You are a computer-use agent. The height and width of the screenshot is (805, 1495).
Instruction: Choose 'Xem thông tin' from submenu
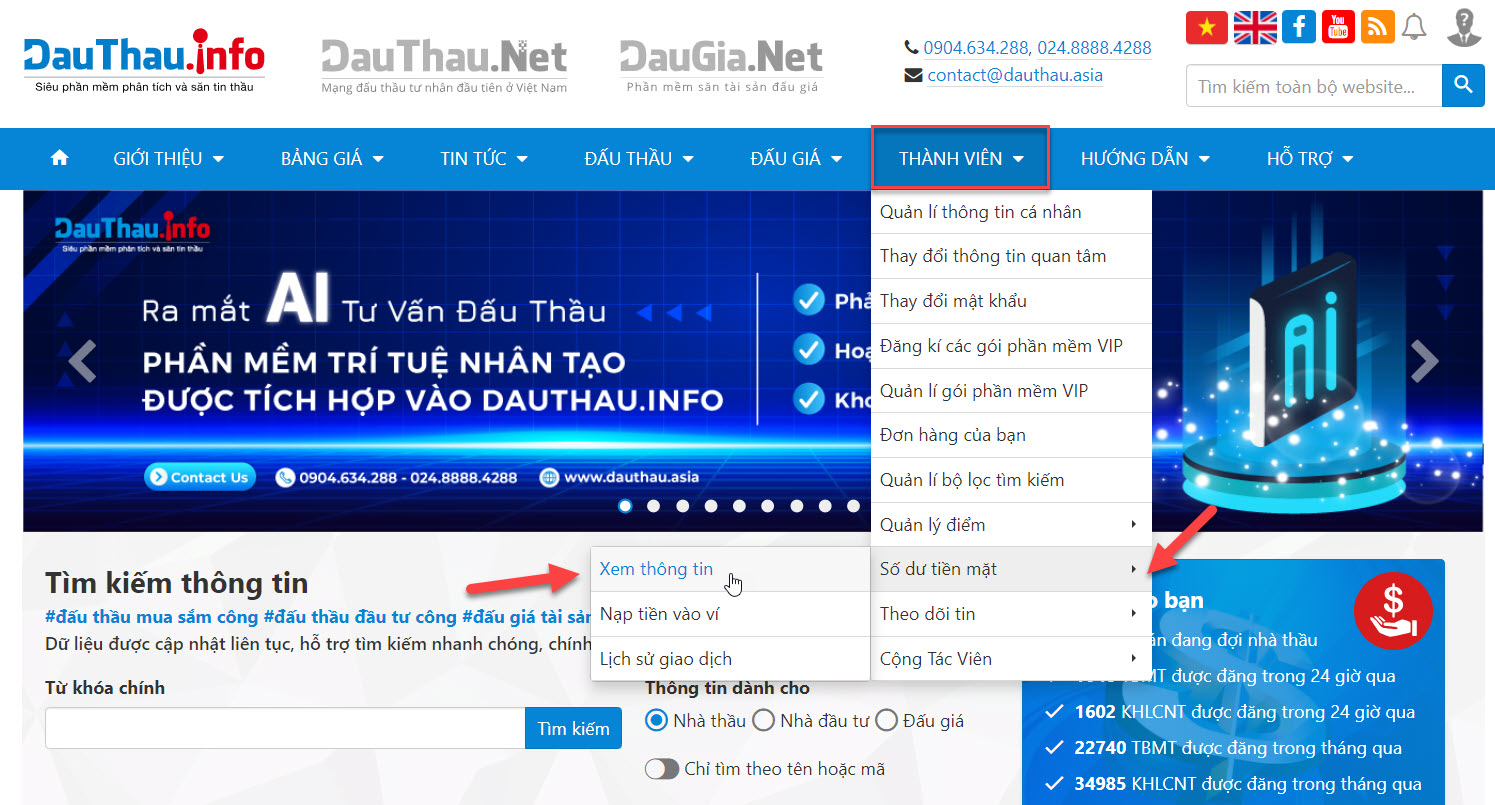[730, 569]
